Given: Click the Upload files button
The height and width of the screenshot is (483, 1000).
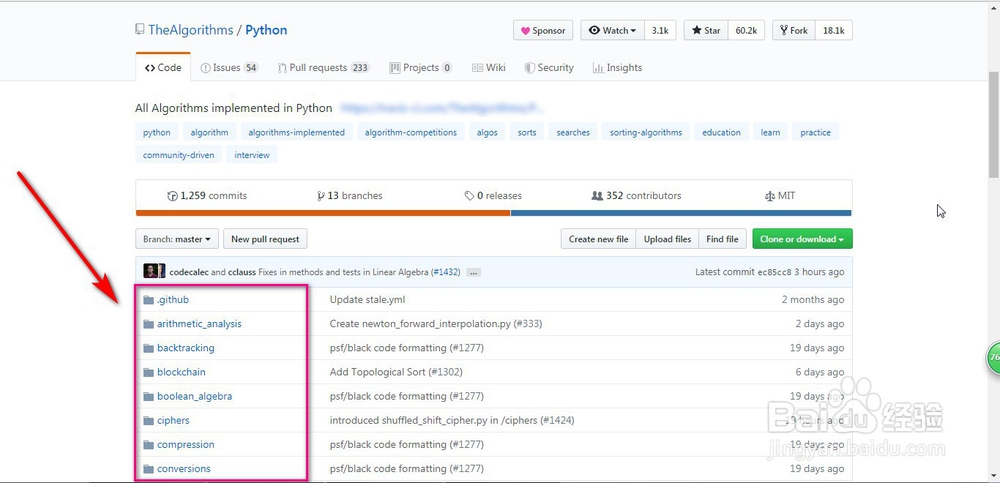Looking at the screenshot, I should pyautogui.click(x=667, y=239).
